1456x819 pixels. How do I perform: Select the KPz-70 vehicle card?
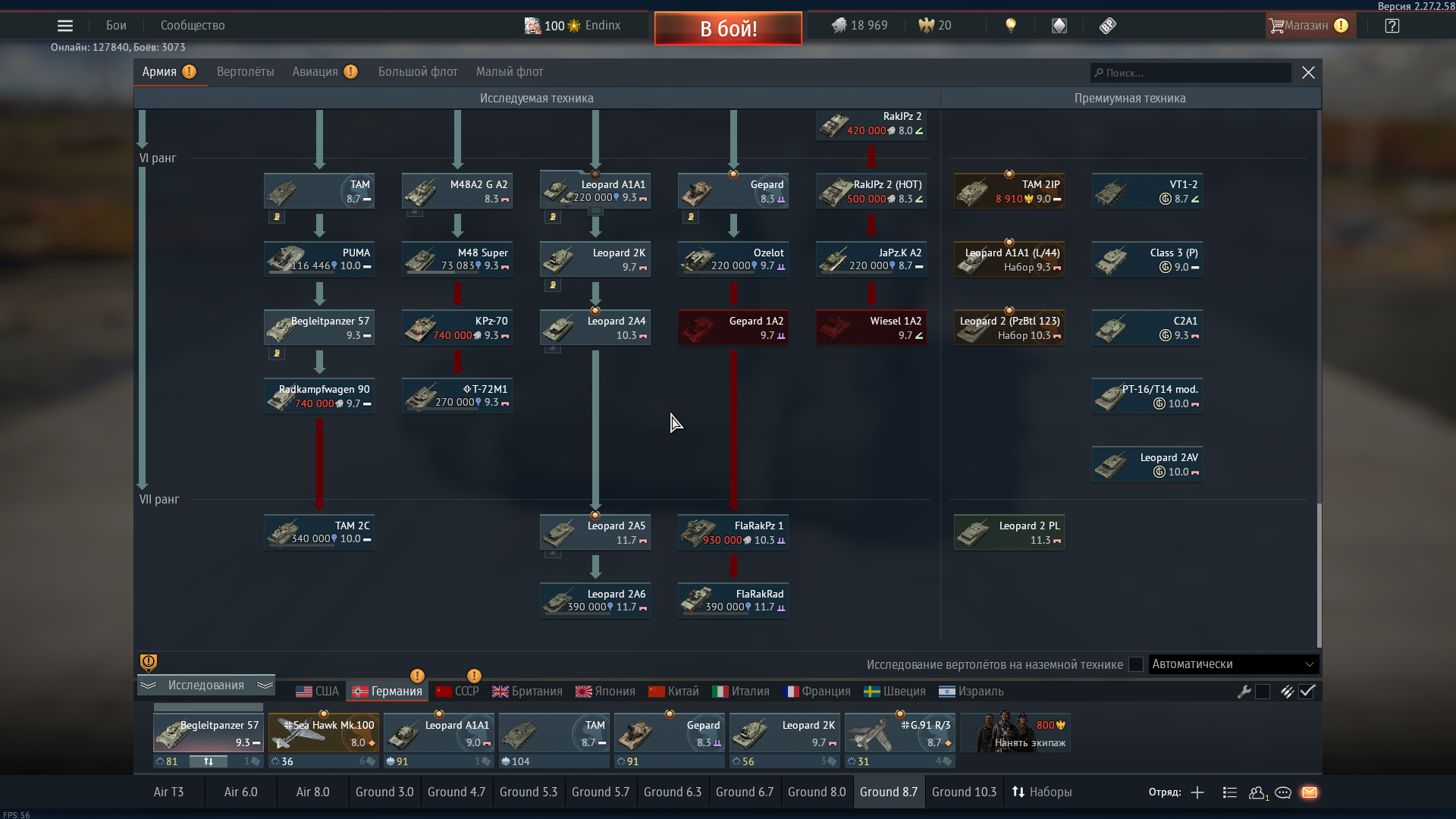click(457, 327)
